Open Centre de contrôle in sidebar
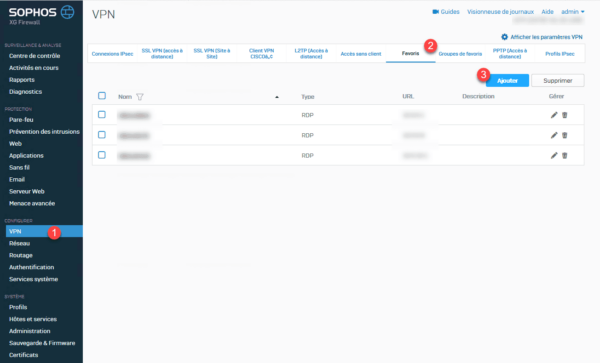This screenshot has height=363, width=600. click(34, 56)
